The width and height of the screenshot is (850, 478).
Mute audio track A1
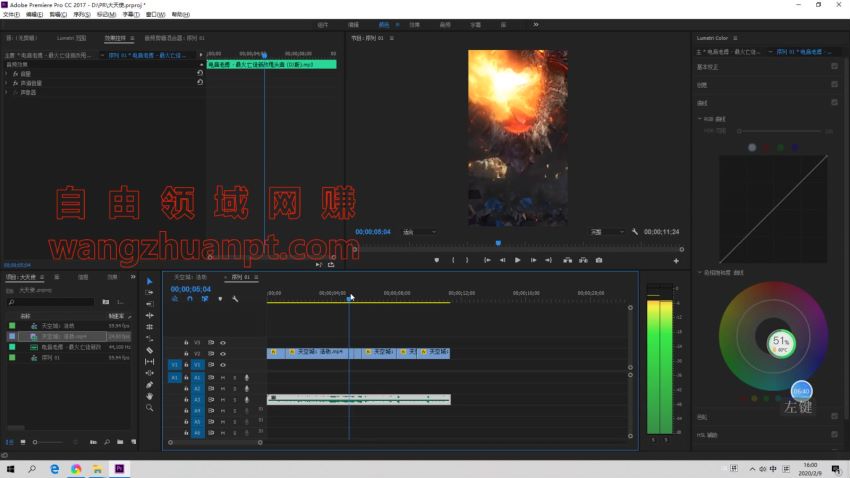(x=223, y=378)
